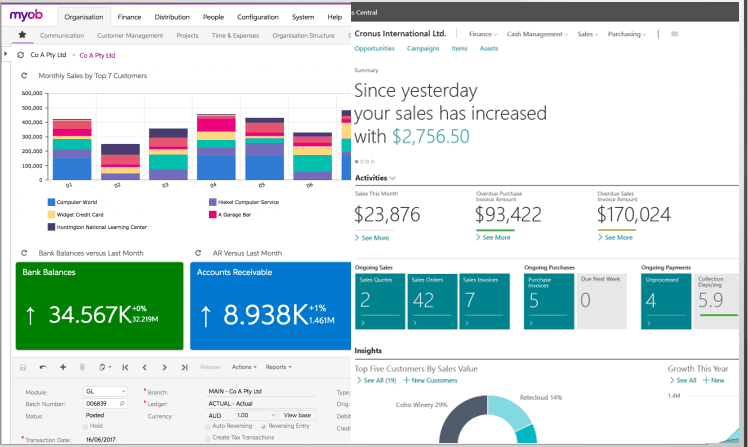Open the Campaigns link in Business Central

coord(423,48)
